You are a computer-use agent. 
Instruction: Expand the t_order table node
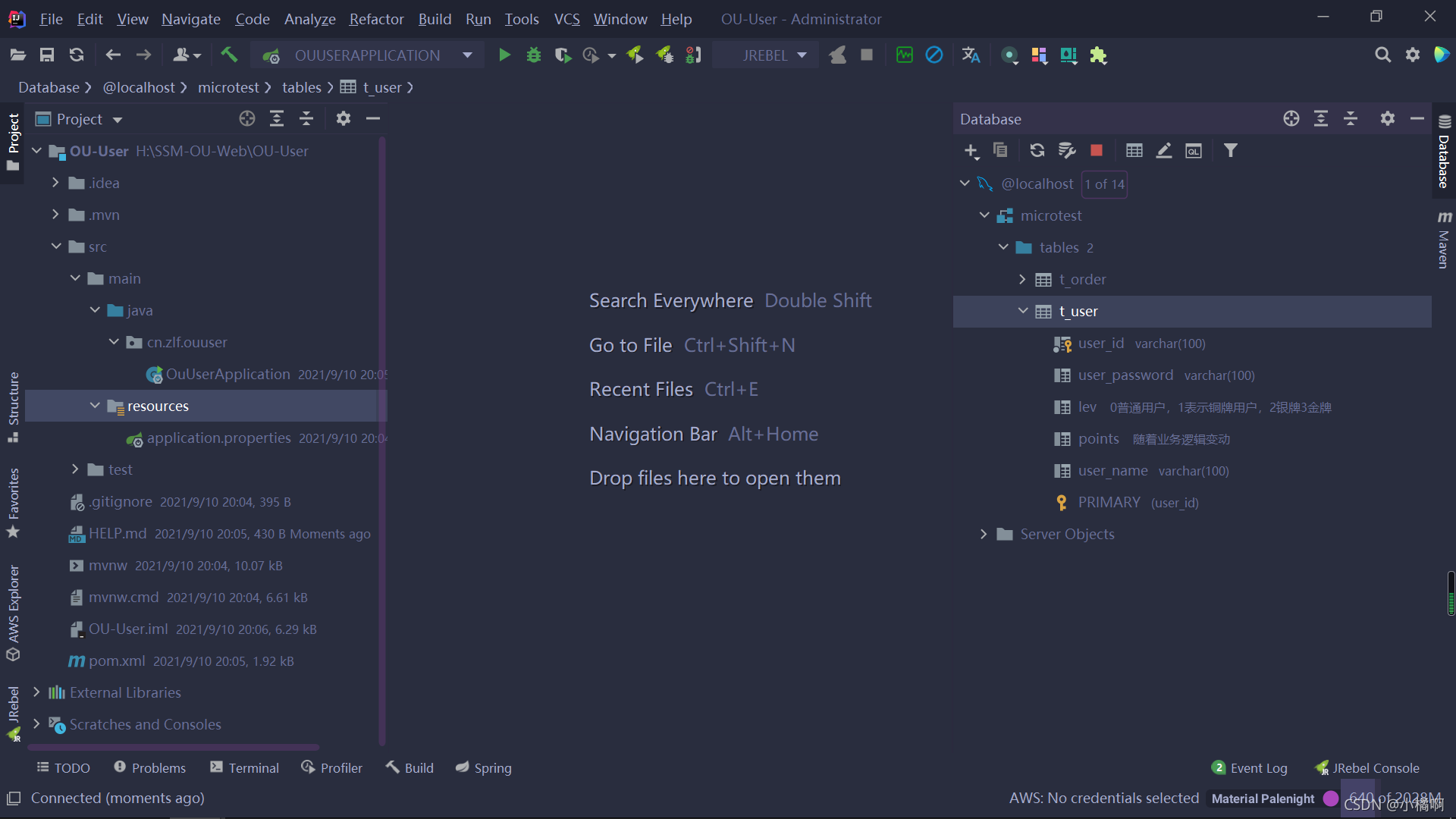[x=1022, y=279]
